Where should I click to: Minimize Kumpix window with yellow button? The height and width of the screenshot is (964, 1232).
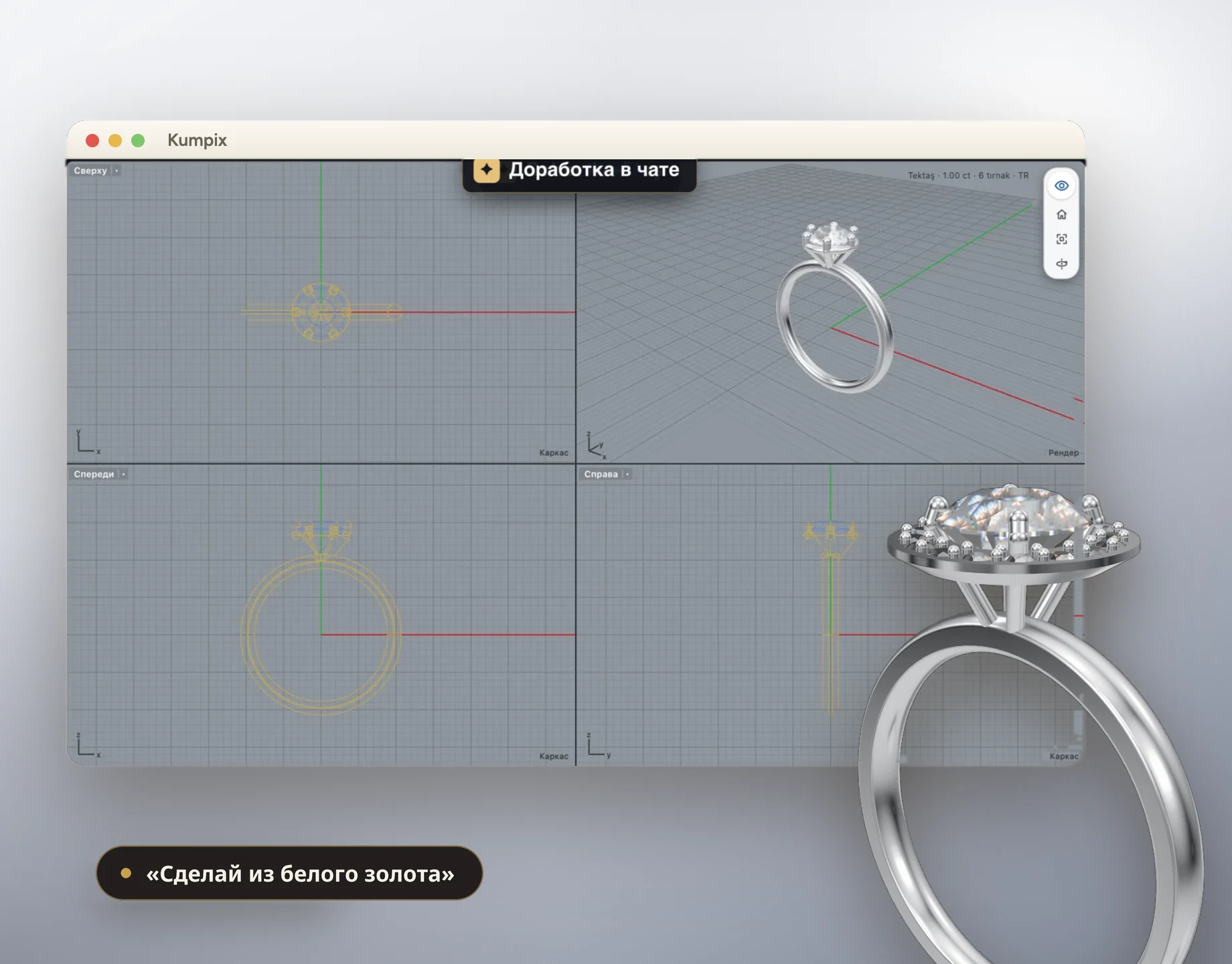point(115,140)
